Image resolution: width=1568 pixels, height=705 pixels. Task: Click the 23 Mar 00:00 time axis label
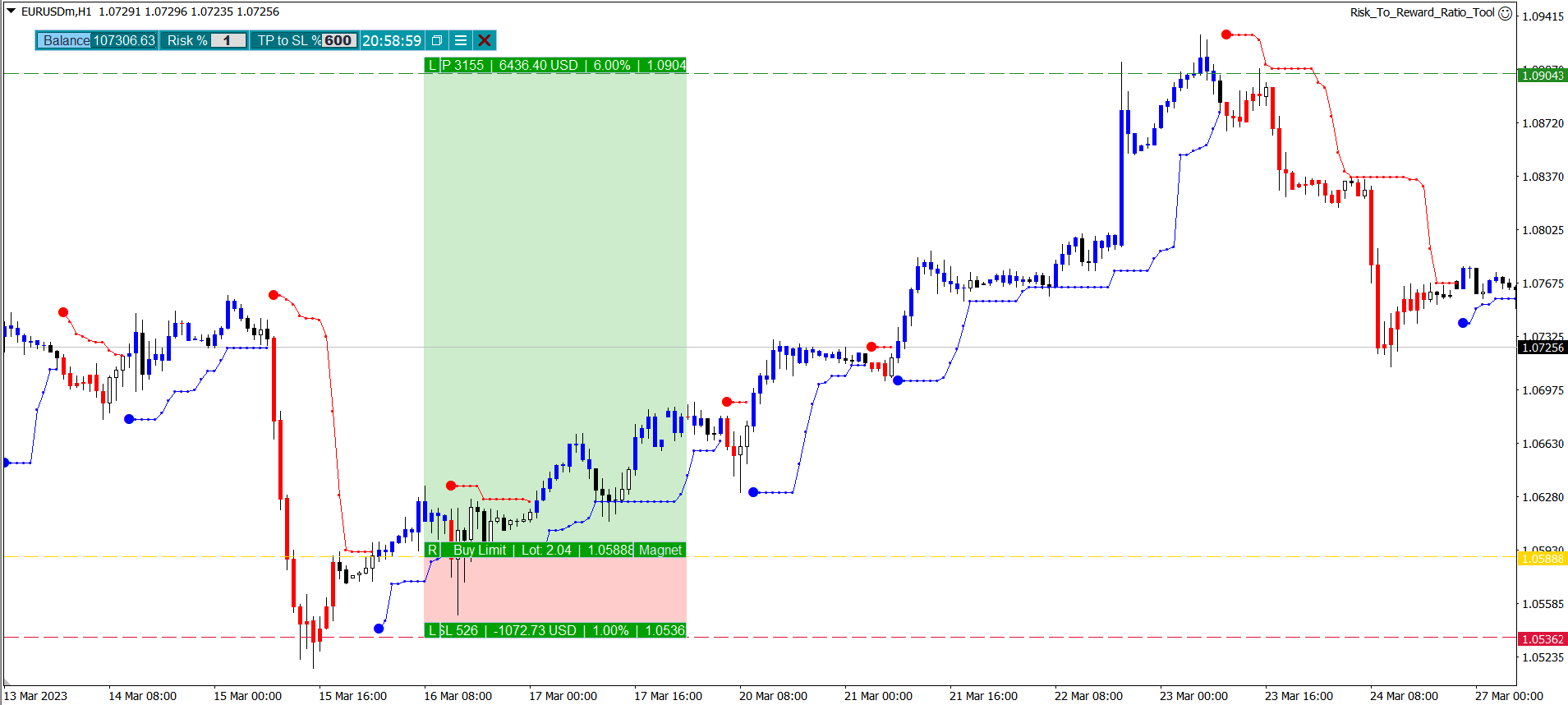click(x=1193, y=696)
